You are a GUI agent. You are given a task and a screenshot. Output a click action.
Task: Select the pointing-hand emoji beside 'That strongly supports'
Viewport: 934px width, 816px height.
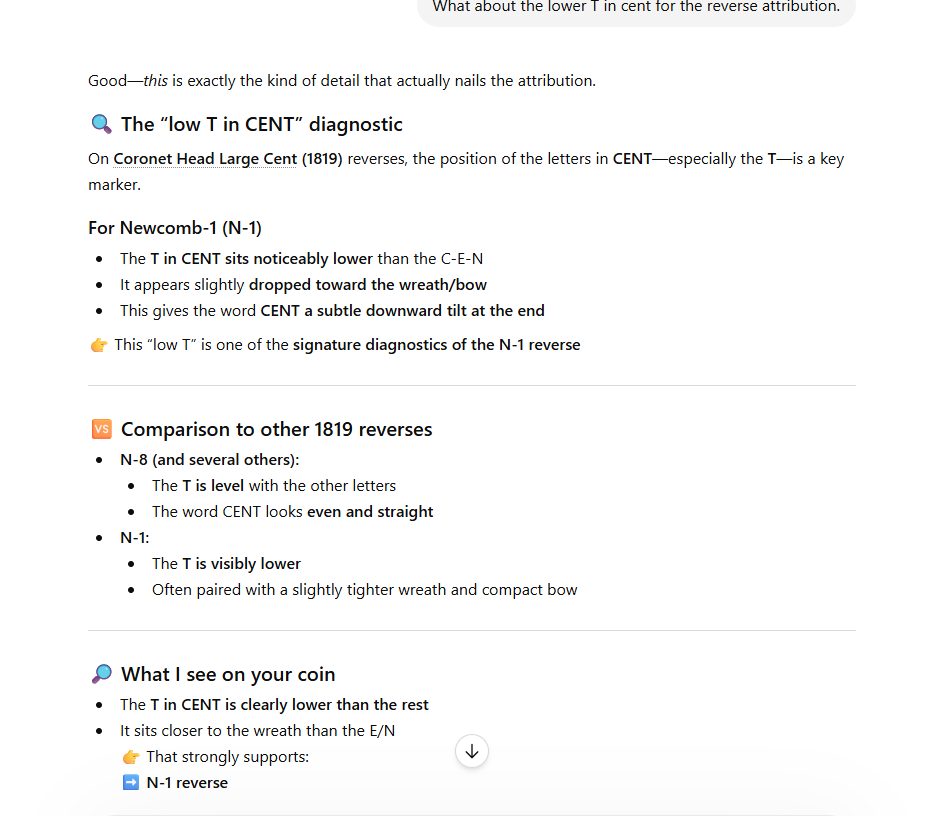point(131,756)
